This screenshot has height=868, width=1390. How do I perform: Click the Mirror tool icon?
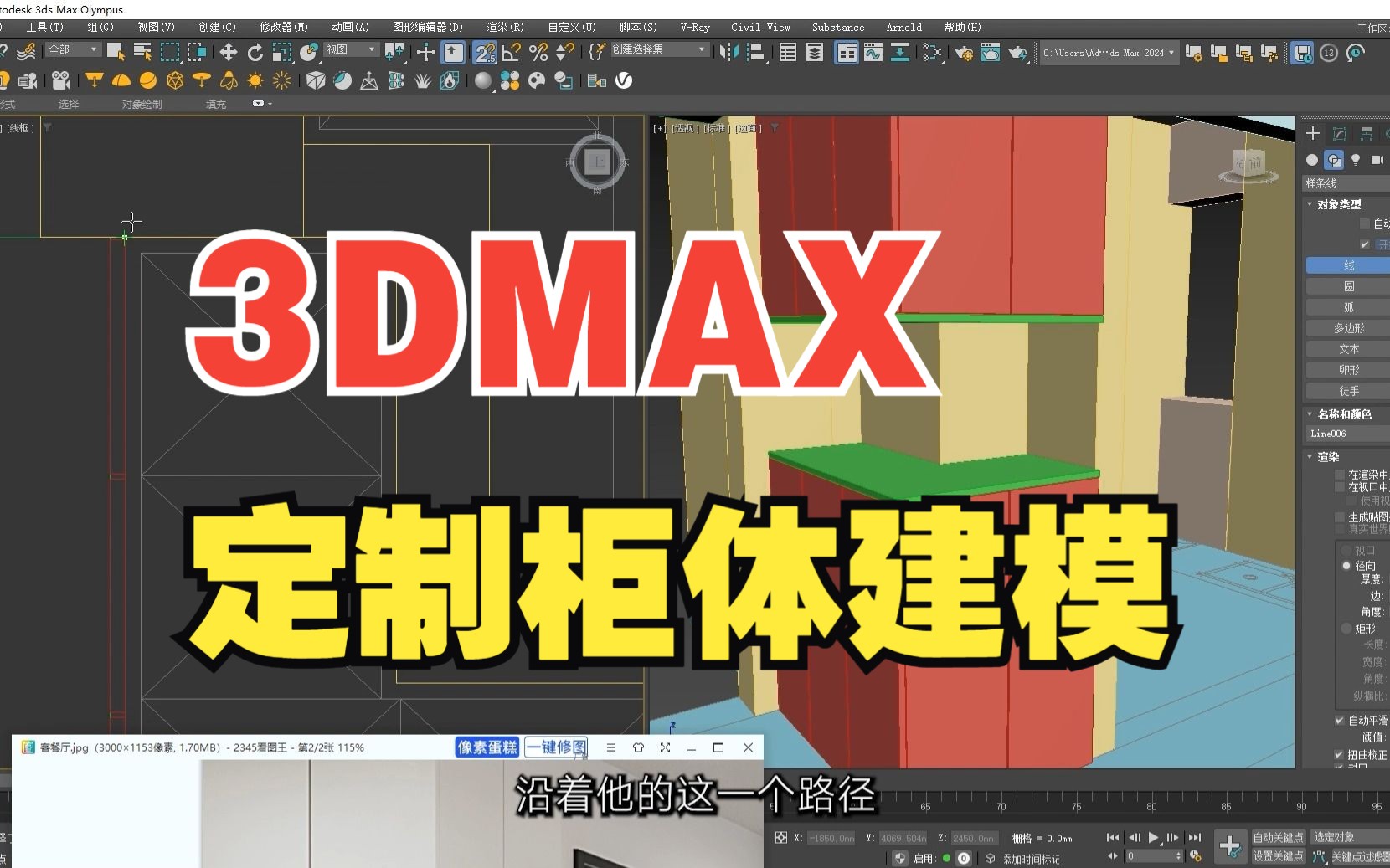(729, 52)
